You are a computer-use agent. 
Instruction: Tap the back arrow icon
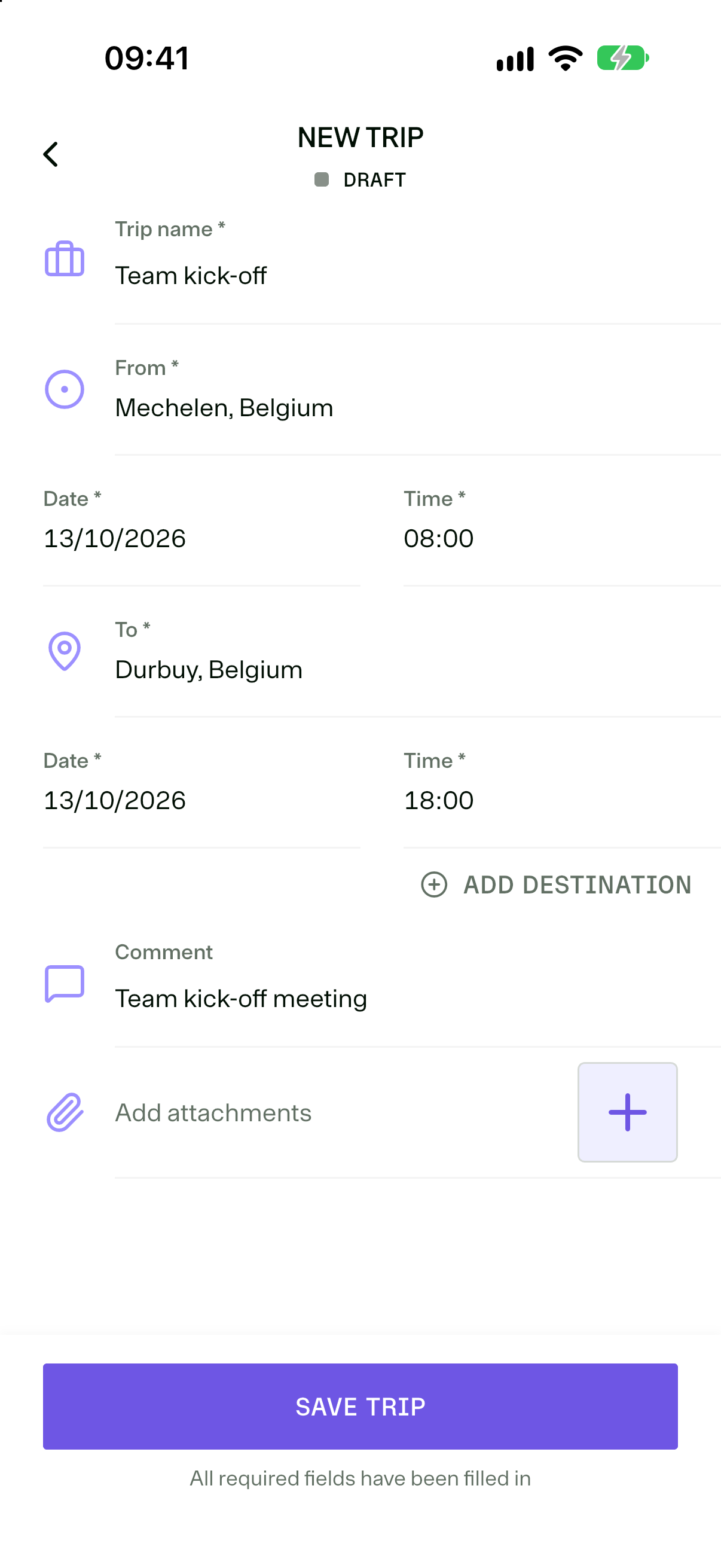[x=50, y=154]
